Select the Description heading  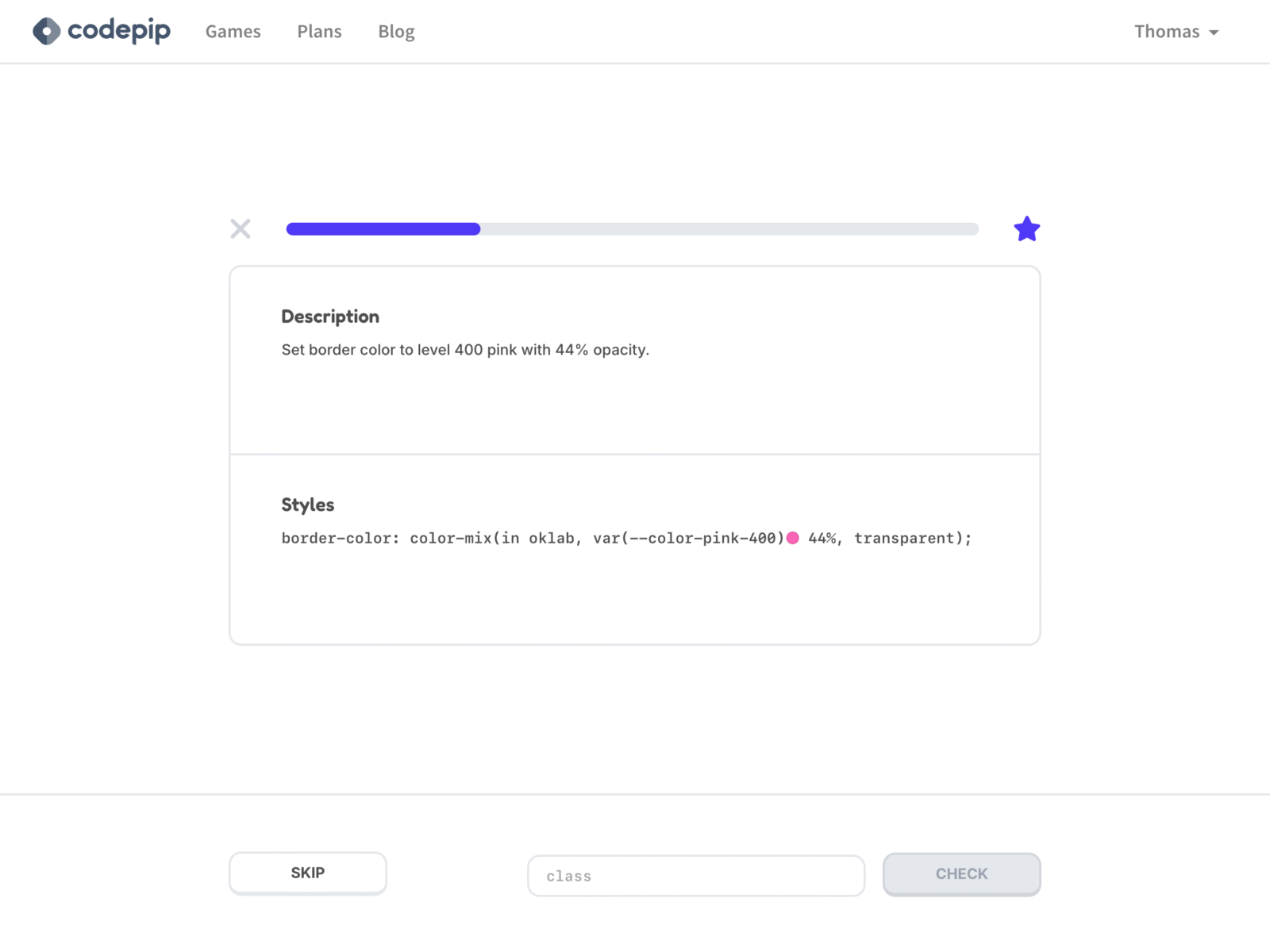[x=330, y=317]
